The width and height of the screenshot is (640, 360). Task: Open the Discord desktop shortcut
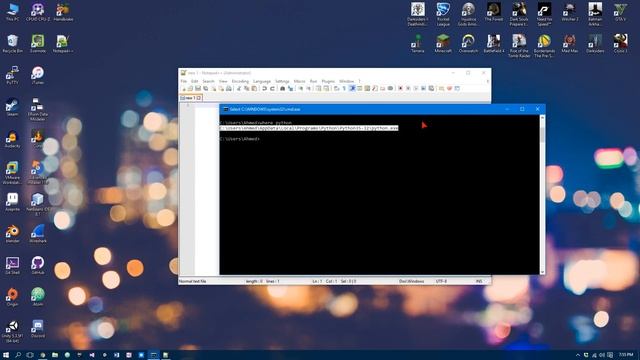[x=38, y=329]
